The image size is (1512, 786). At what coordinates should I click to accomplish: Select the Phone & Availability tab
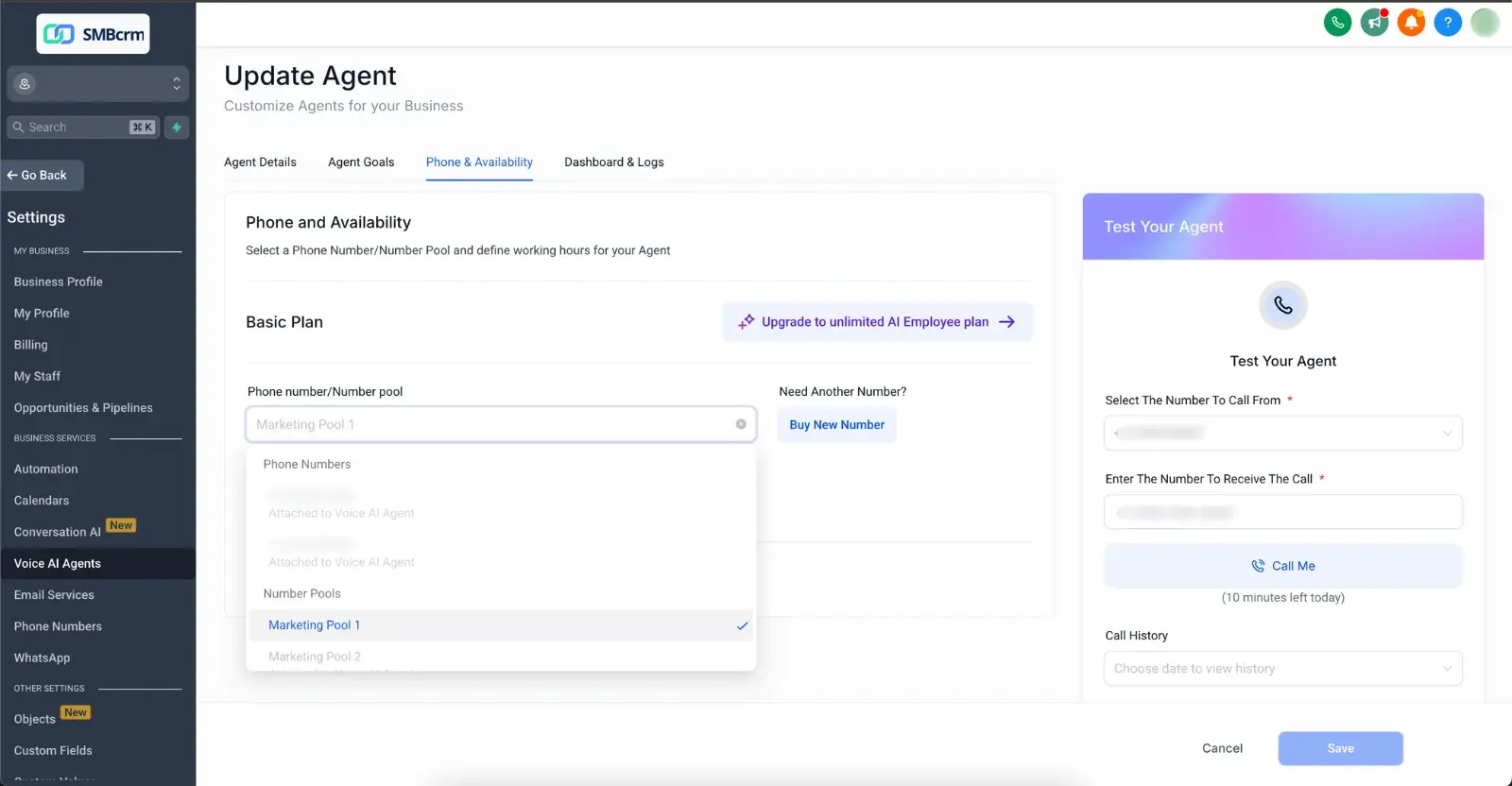click(x=479, y=162)
